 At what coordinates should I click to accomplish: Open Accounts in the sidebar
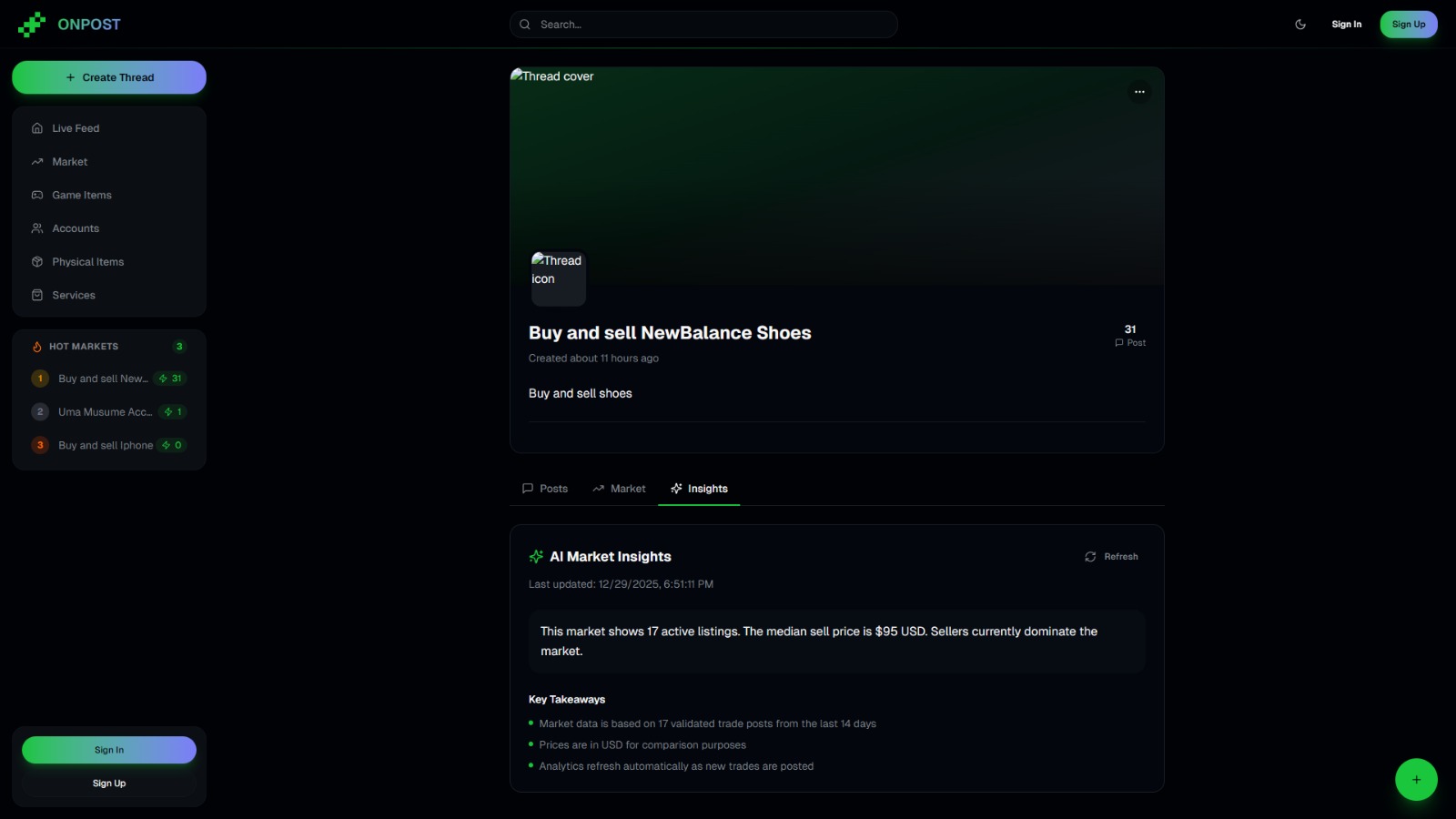(109, 228)
